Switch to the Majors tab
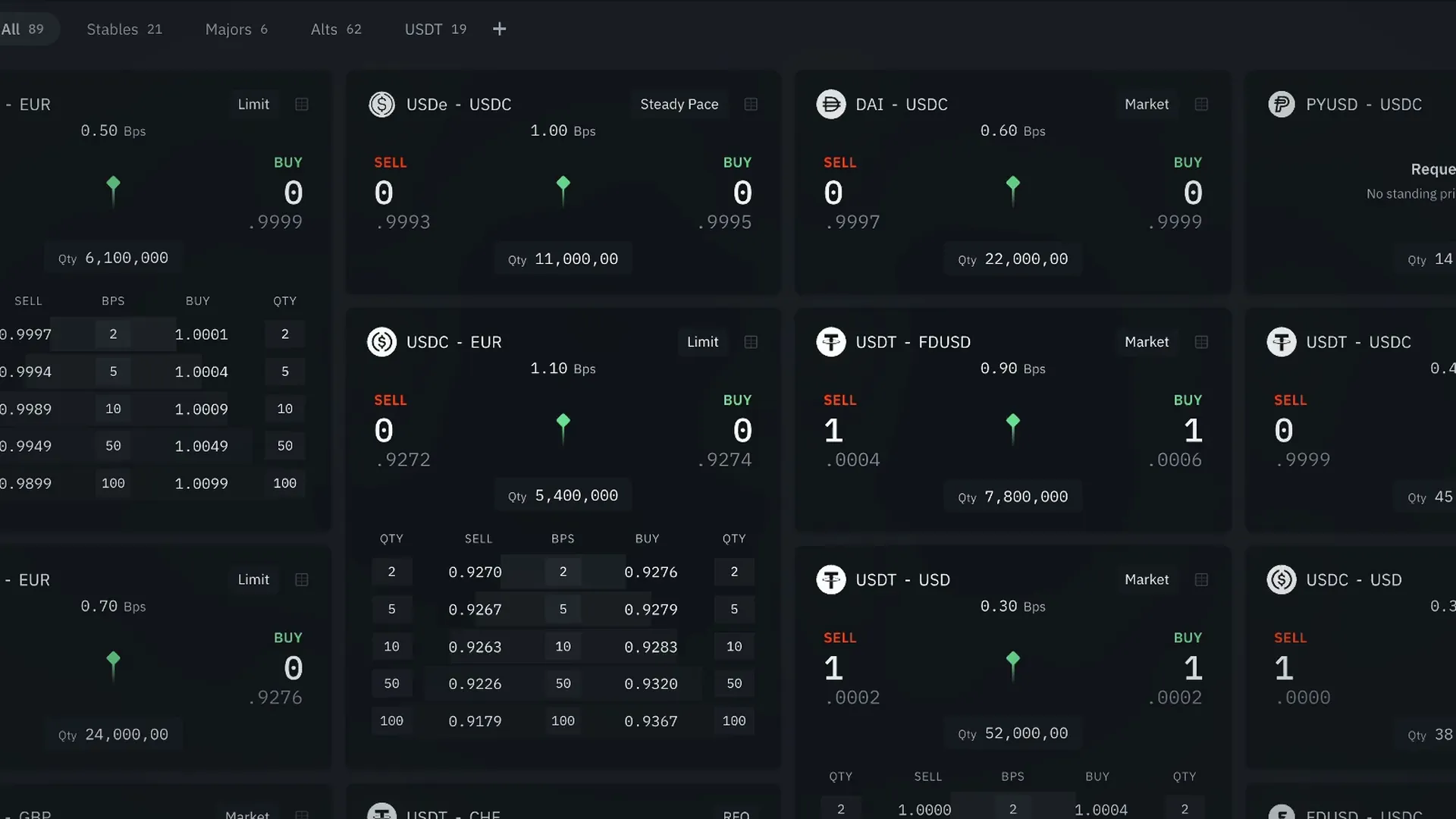This screenshot has width=1456, height=819. (x=237, y=29)
